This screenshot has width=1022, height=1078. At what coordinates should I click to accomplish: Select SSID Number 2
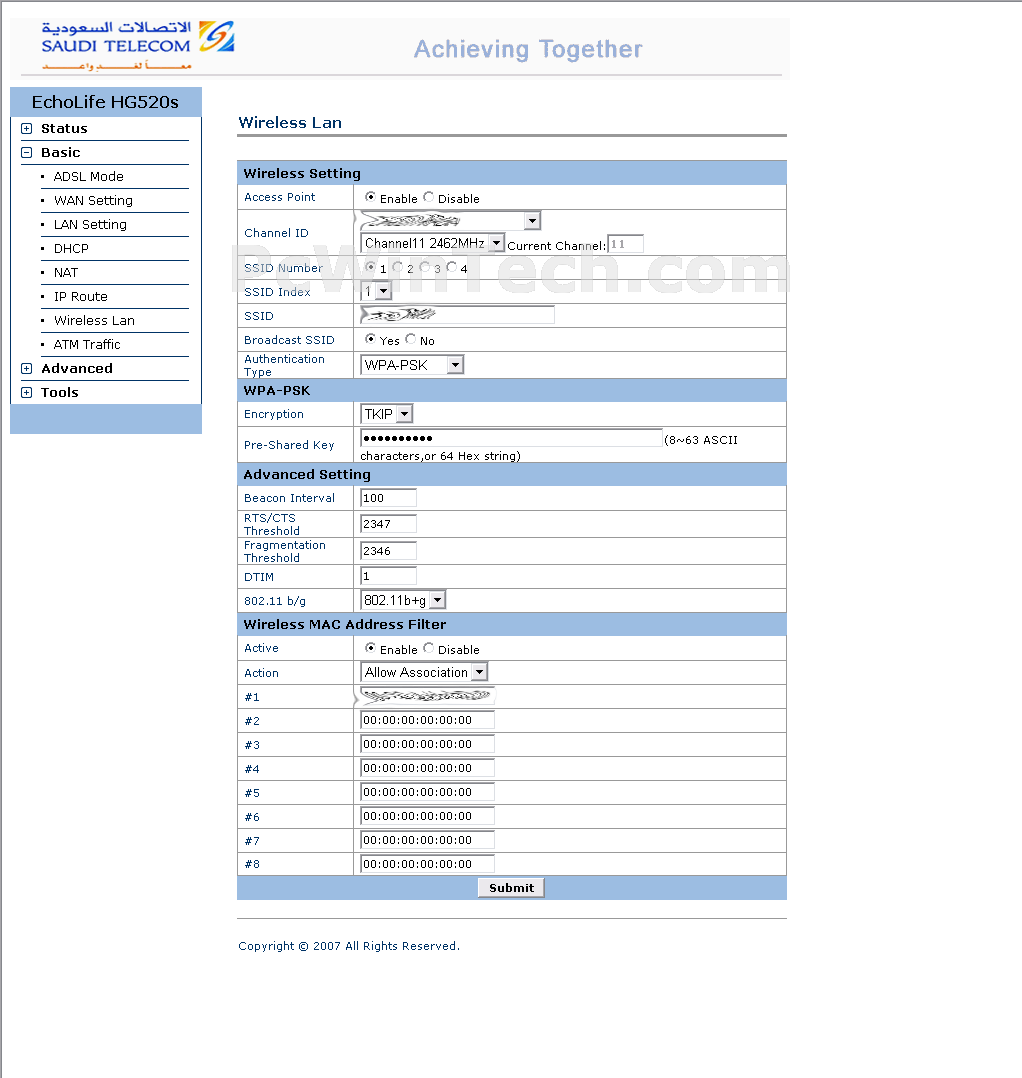tap(398, 267)
